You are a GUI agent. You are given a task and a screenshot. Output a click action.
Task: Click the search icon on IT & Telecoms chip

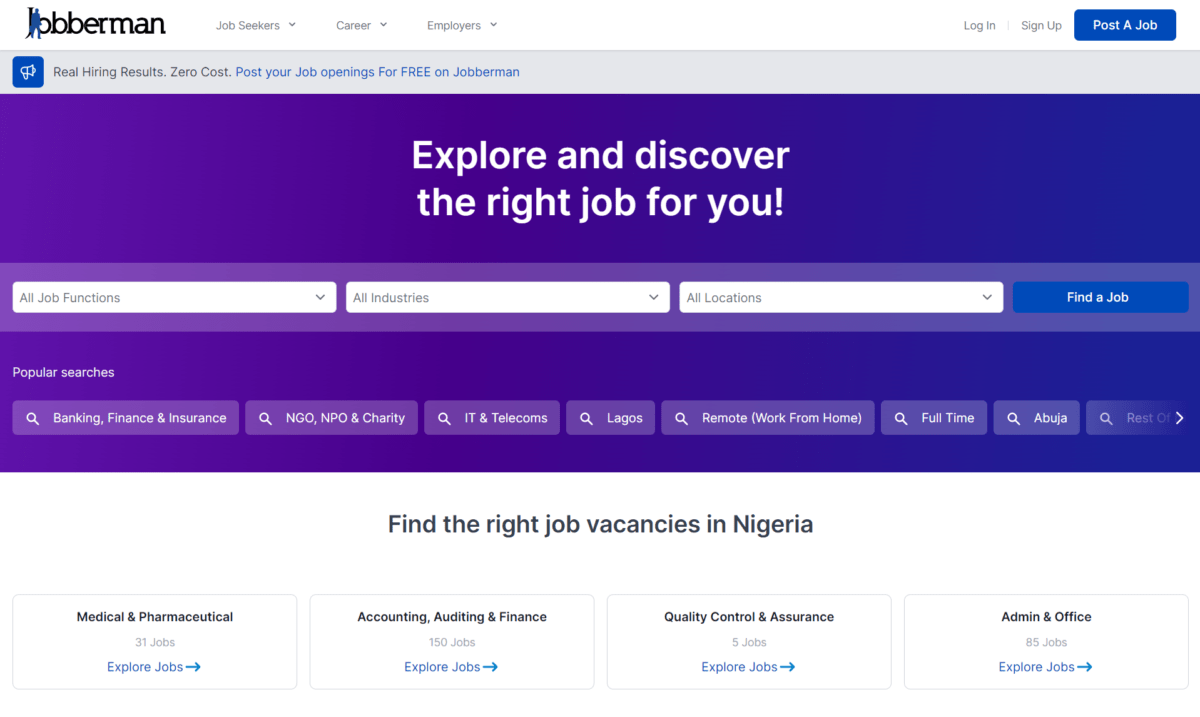tap(445, 418)
